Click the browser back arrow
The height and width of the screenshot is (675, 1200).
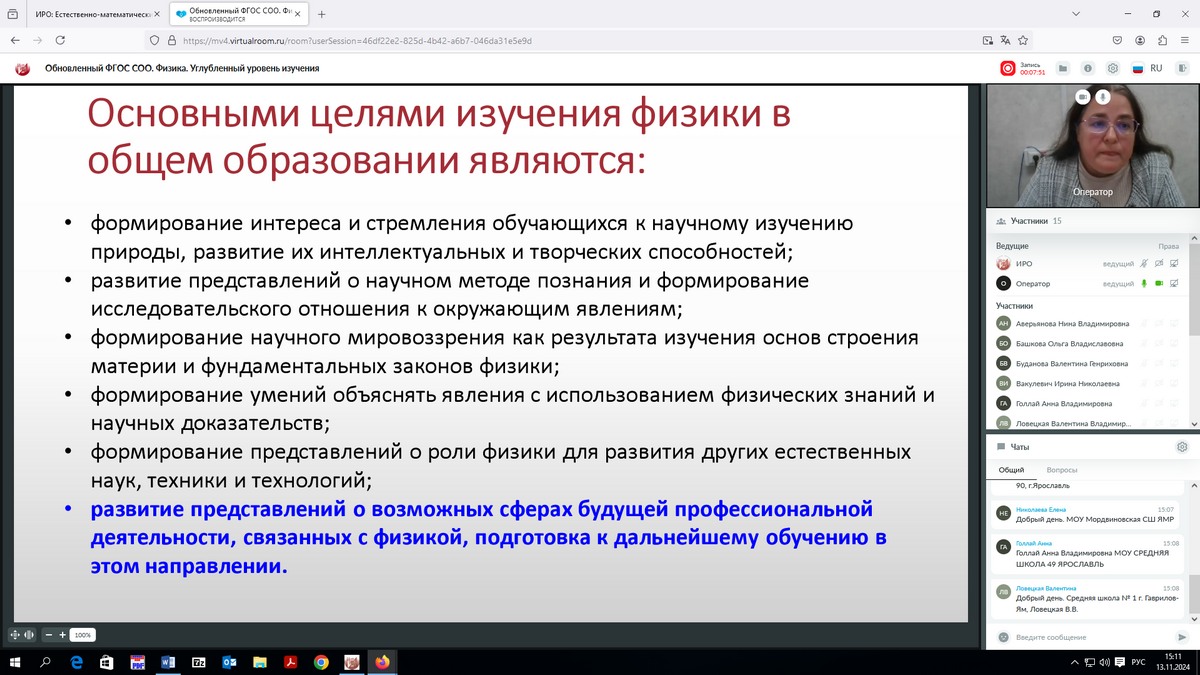(14, 41)
